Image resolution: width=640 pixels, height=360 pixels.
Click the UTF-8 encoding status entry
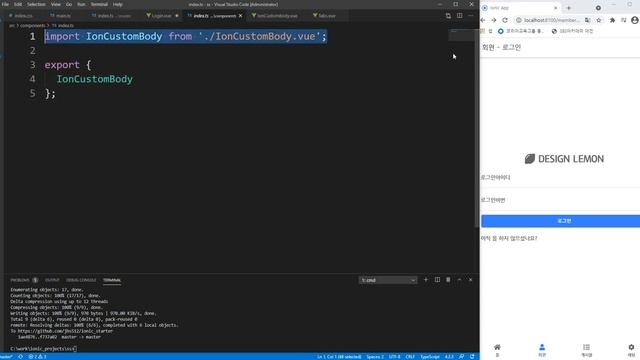394,356
